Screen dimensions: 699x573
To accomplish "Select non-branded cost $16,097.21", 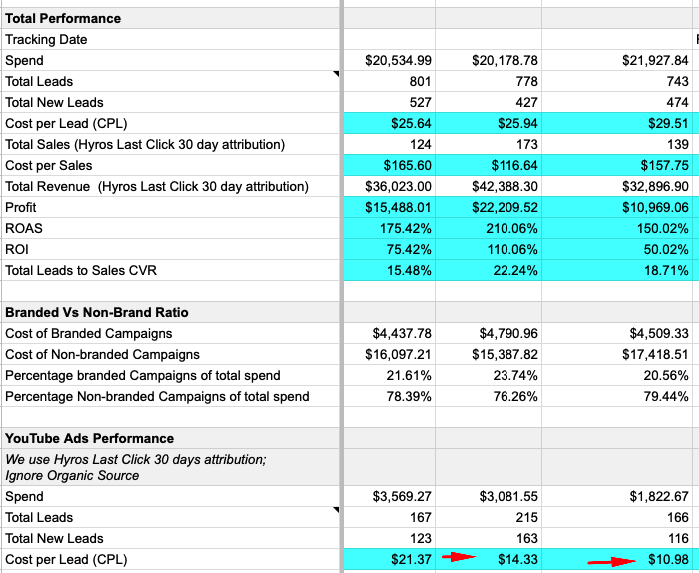I will coord(390,354).
